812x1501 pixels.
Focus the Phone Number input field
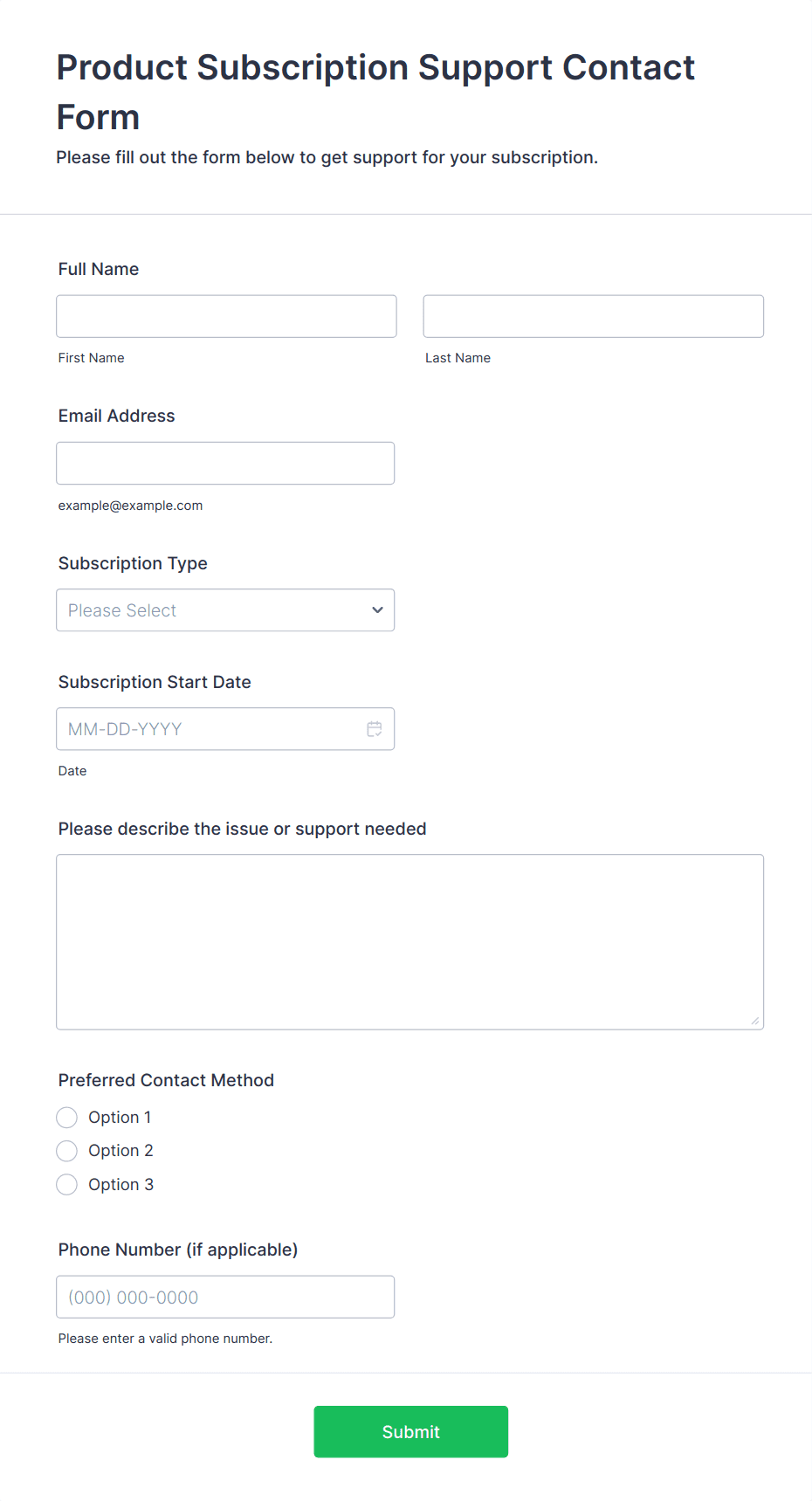[225, 1298]
